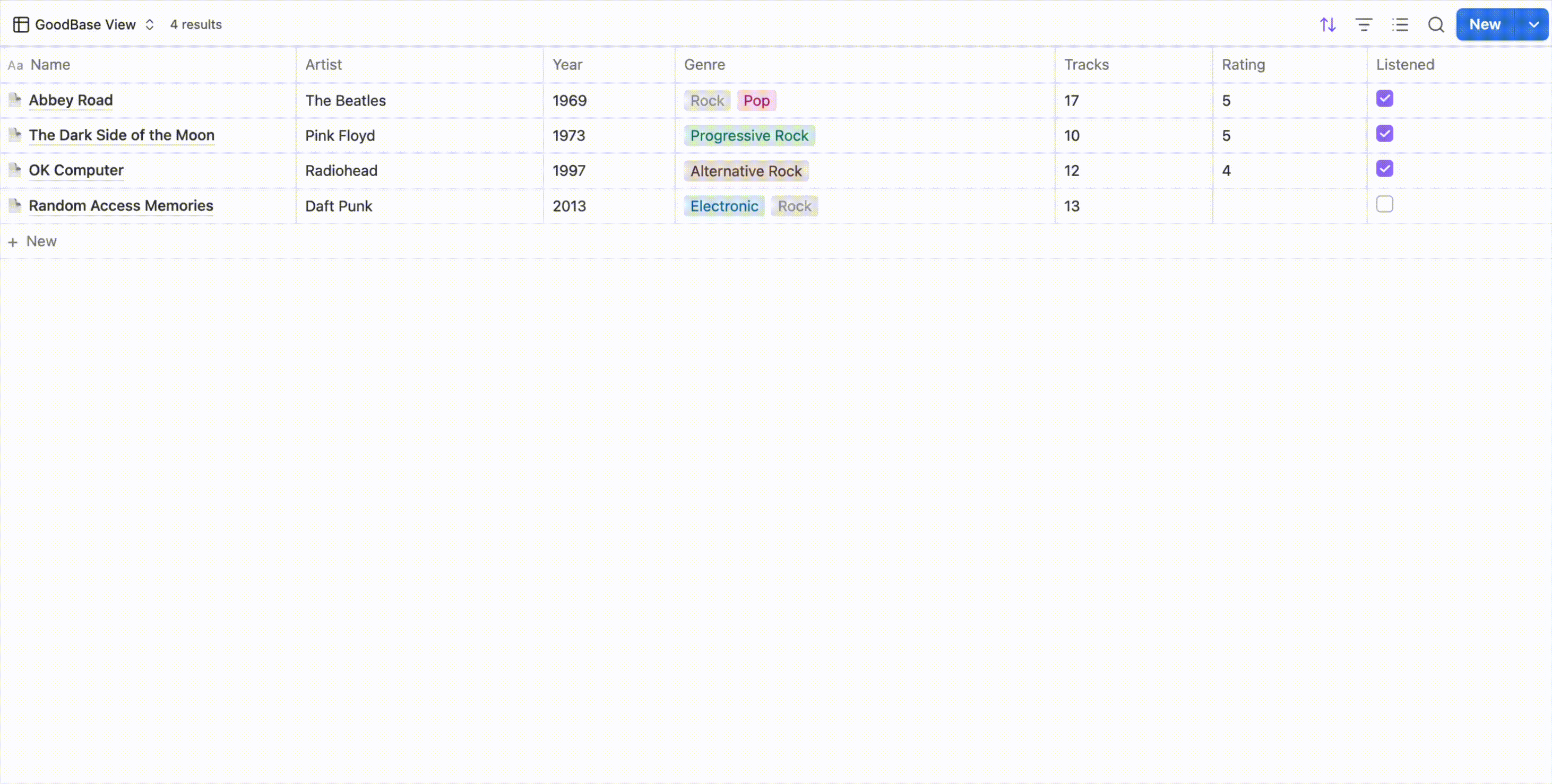Image resolution: width=1552 pixels, height=784 pixels.
Task: Click the empty Rating cell for Random Access Memories
Action: tap(1290, 206)
